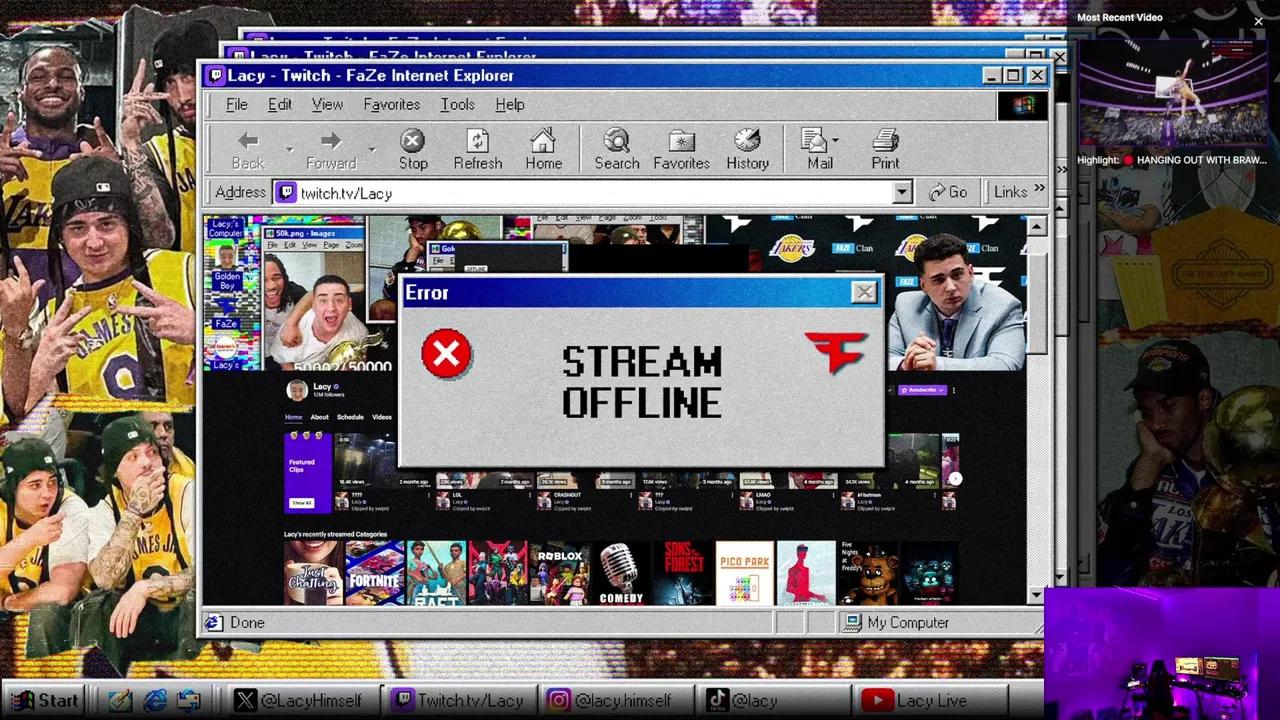Image resolution: width=1280 pixels, height=720 pixels.
Task: Open the View menu
Action: [327, 104]
